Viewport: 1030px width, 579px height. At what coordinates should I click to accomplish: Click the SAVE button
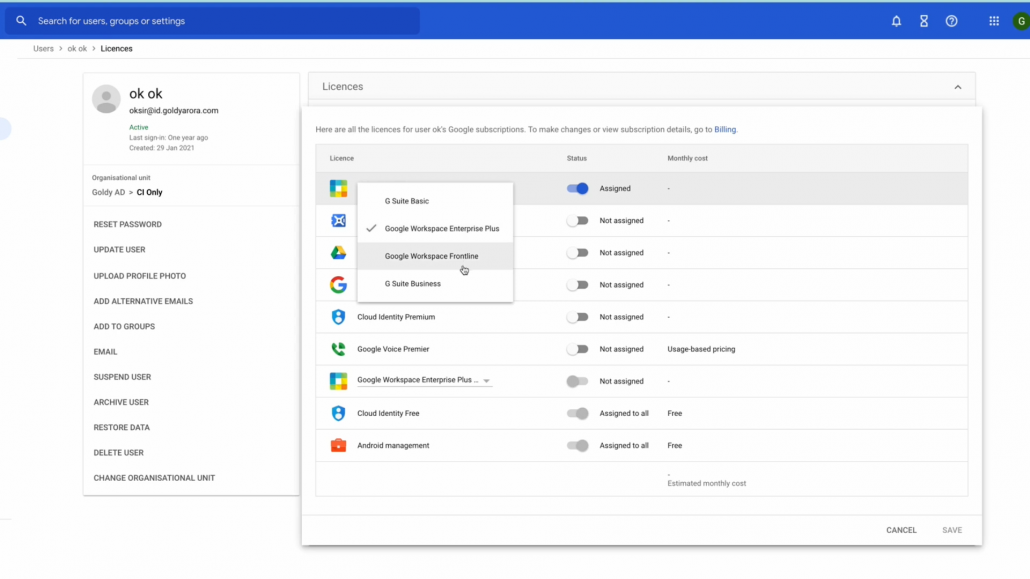coord(952,530)
